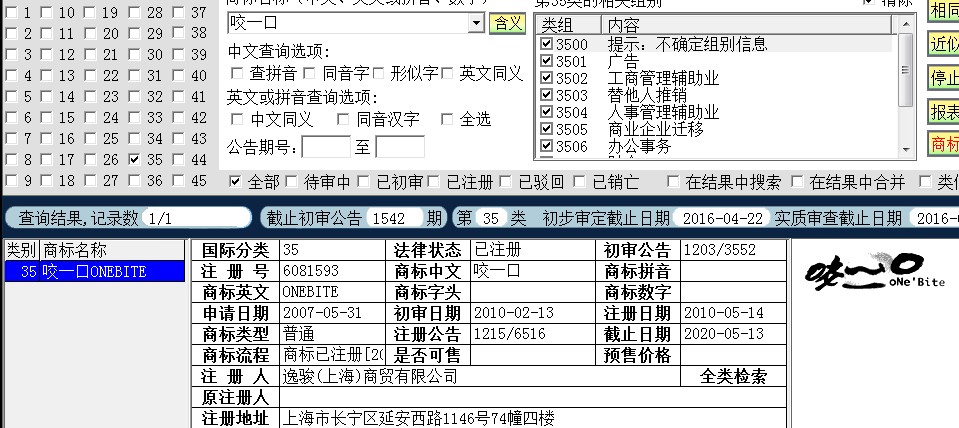Viewport: 959px width, 428px height.
Task: Select group row 3505 商业企业迁移
Action: [714, 130]
